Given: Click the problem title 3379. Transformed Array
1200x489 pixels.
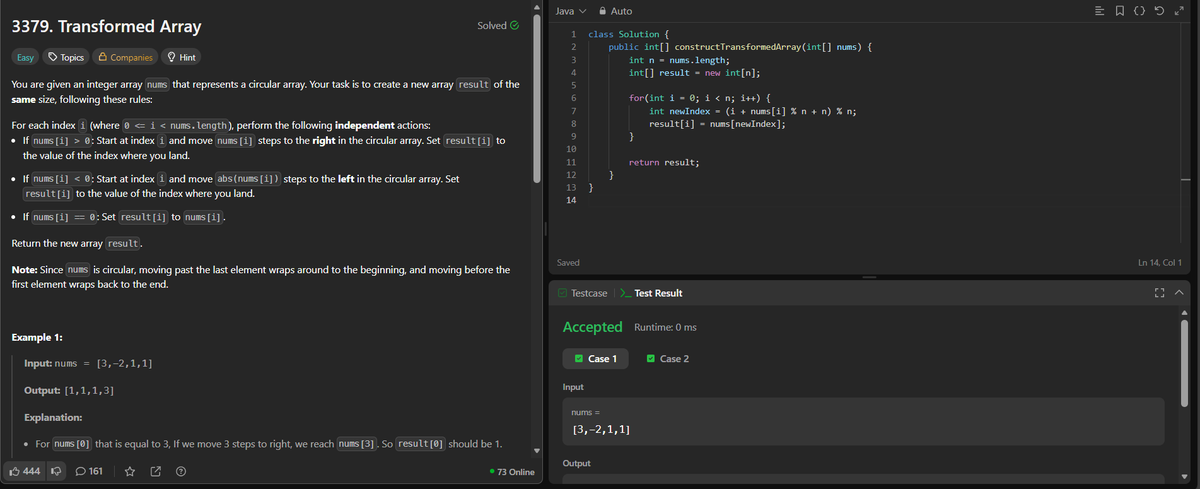Looking at the screenshot, I should 106,26.
